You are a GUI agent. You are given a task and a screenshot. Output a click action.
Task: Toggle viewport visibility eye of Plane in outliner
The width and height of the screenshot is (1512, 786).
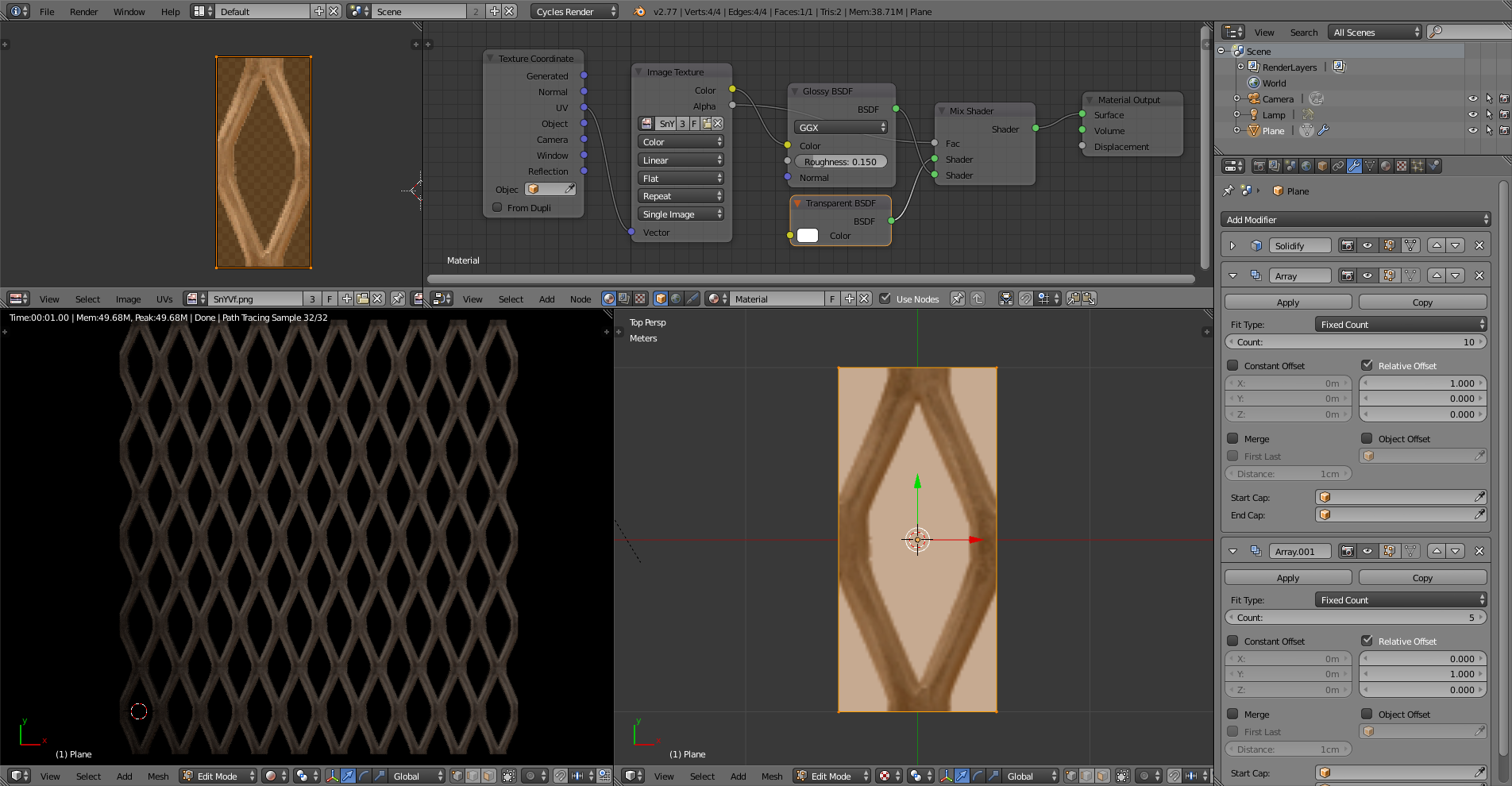pyautogui.click(x=1473, y=131)
